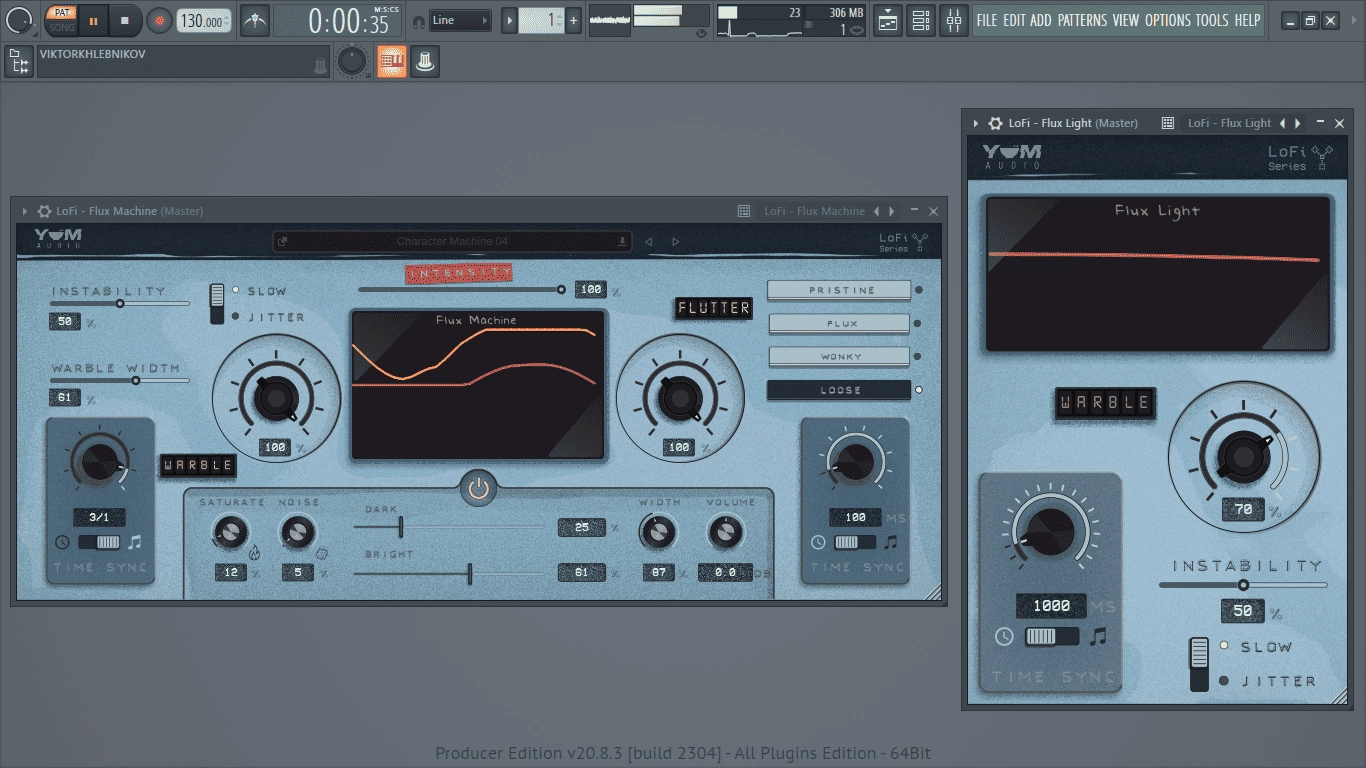Open the EDIT menu
This screenshot has height=768, width=1366.
(x=1014, y=20)
